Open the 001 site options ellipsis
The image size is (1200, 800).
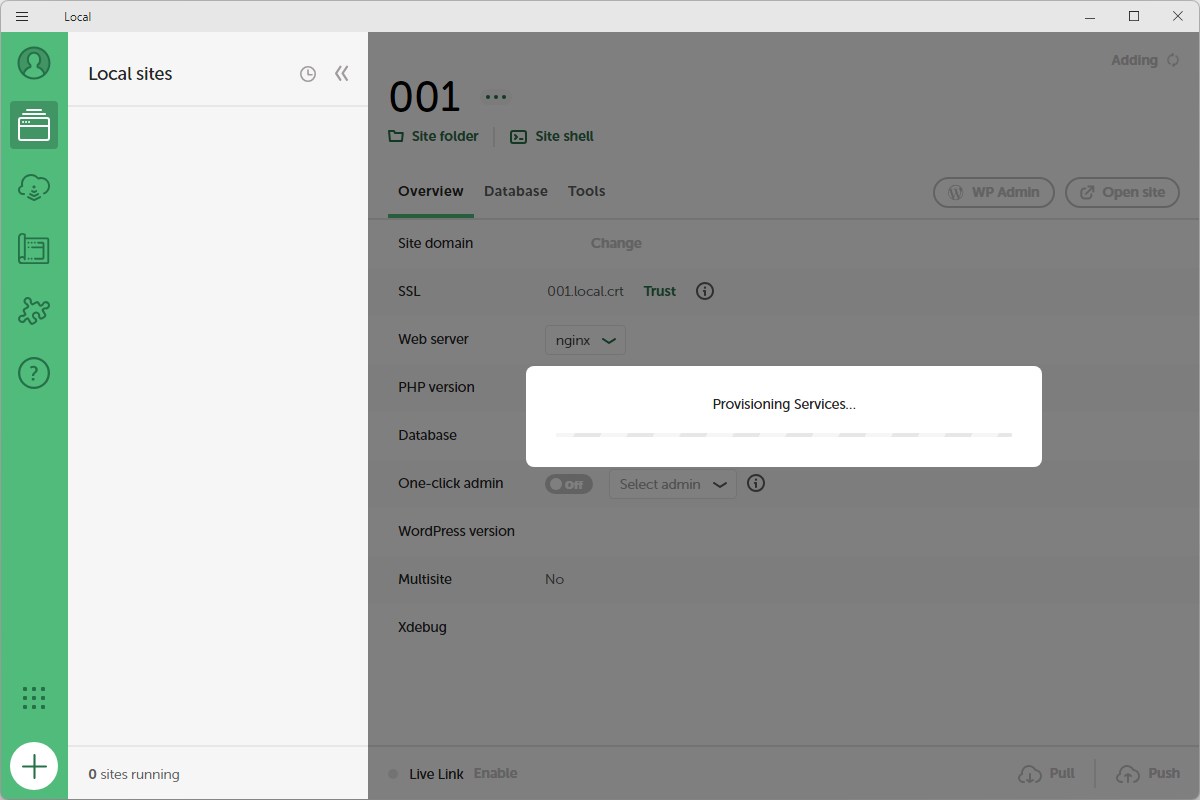point(496,97)
